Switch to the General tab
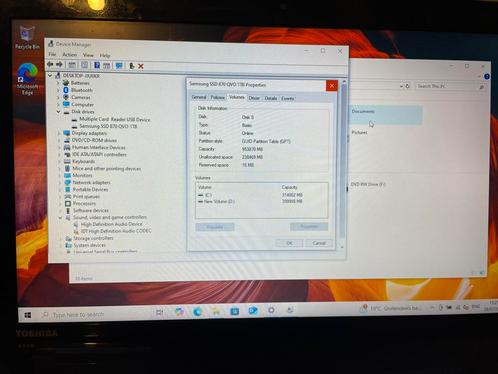Viewport: 498px width, 374px height. click(199, 97)
